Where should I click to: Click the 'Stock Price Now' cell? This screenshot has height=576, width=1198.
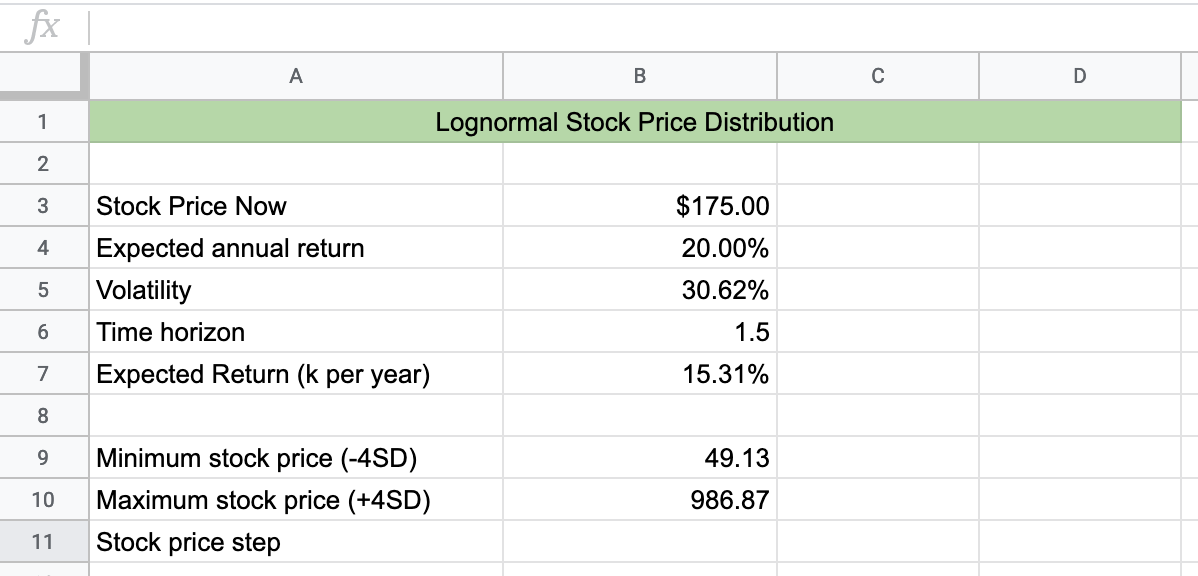pyautogui.click(x=296, y=205)
